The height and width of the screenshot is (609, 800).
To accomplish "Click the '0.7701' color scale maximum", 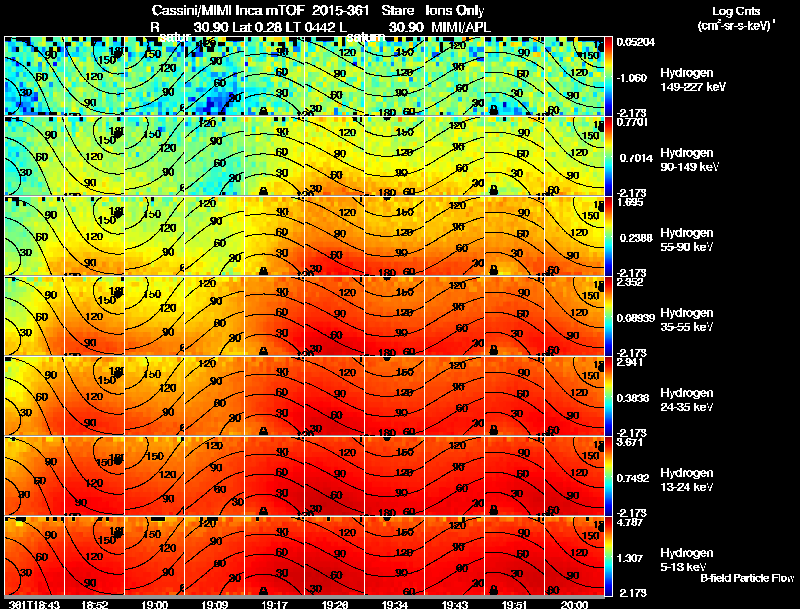I will (x=633, y=122).
